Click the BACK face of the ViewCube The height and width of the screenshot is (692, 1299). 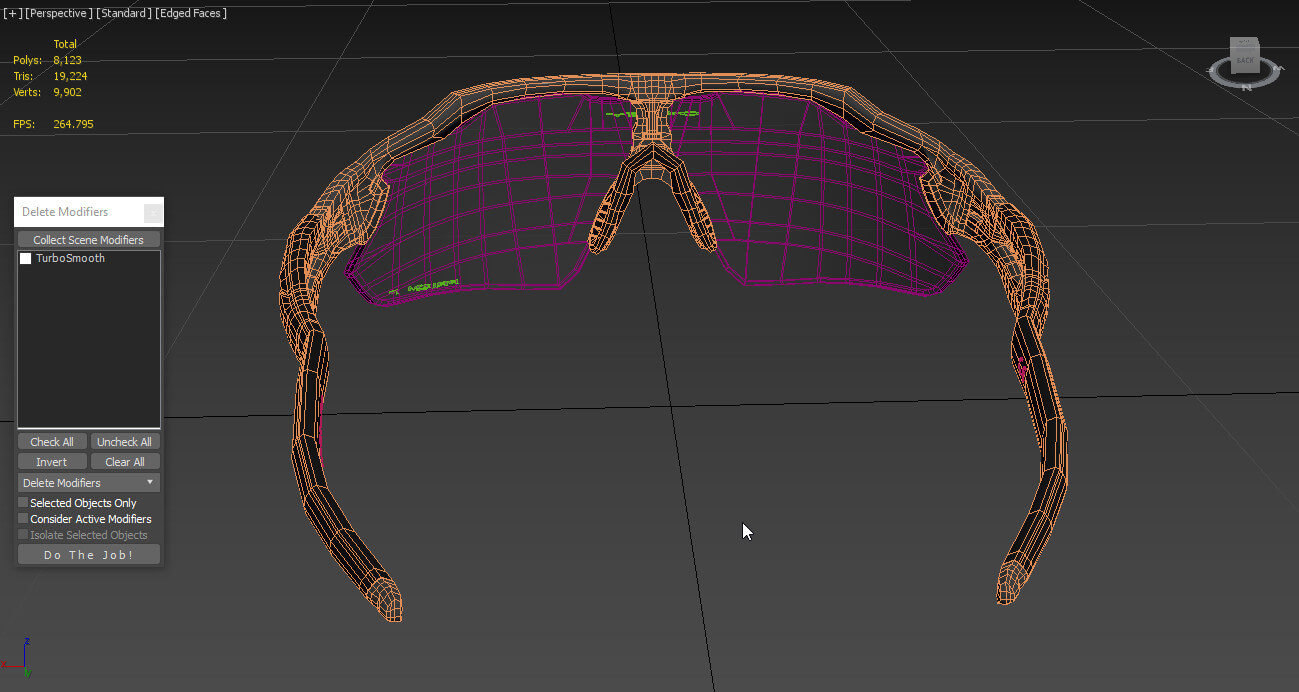pyautogui.click(x=1245, y=61)
